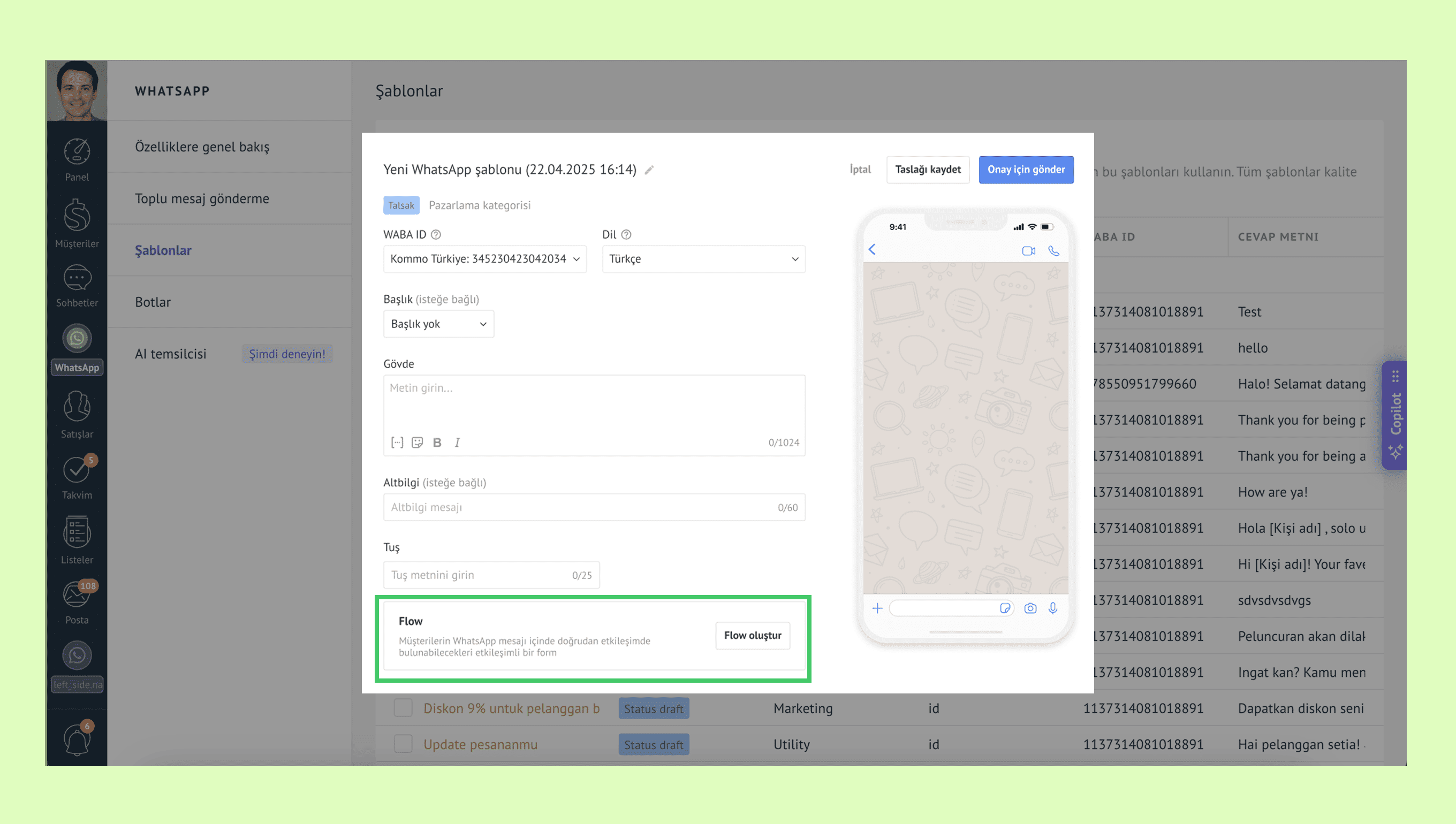Image resolution: width=1456 pixels, height=824 pixels.
Task: Open the Dil language Türkçe dropdown
Action: click(703, 259)
